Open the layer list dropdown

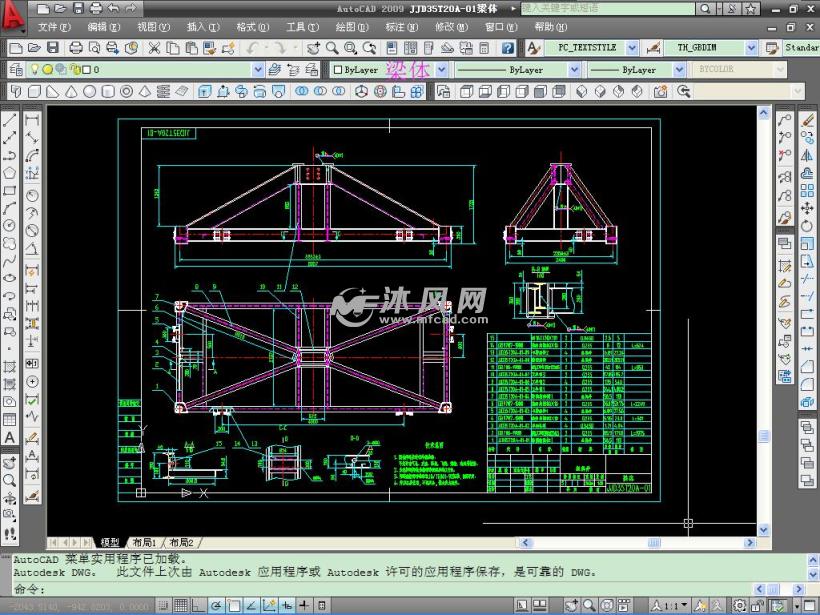pos(259,68)
